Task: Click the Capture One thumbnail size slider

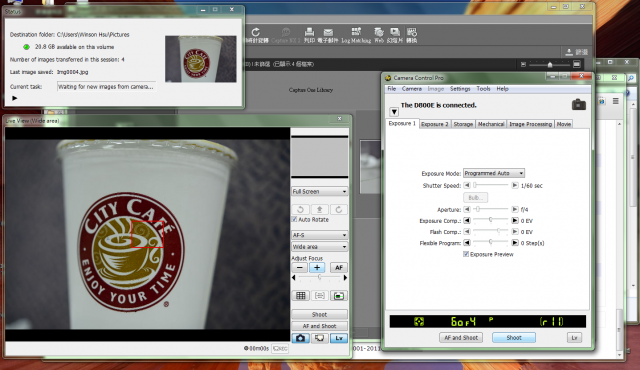Action: click(549, 64)
